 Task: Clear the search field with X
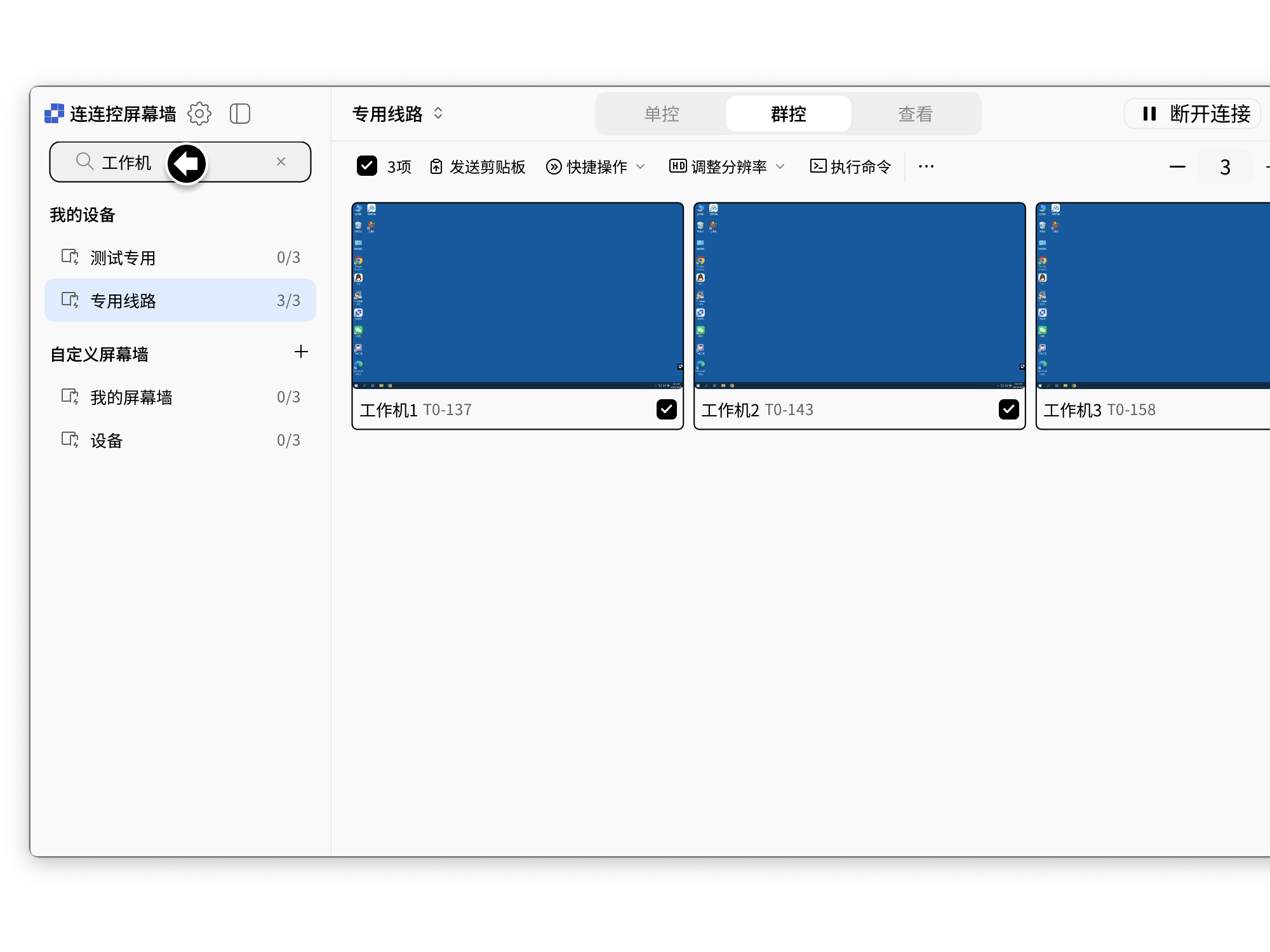(x=281, y=162)
